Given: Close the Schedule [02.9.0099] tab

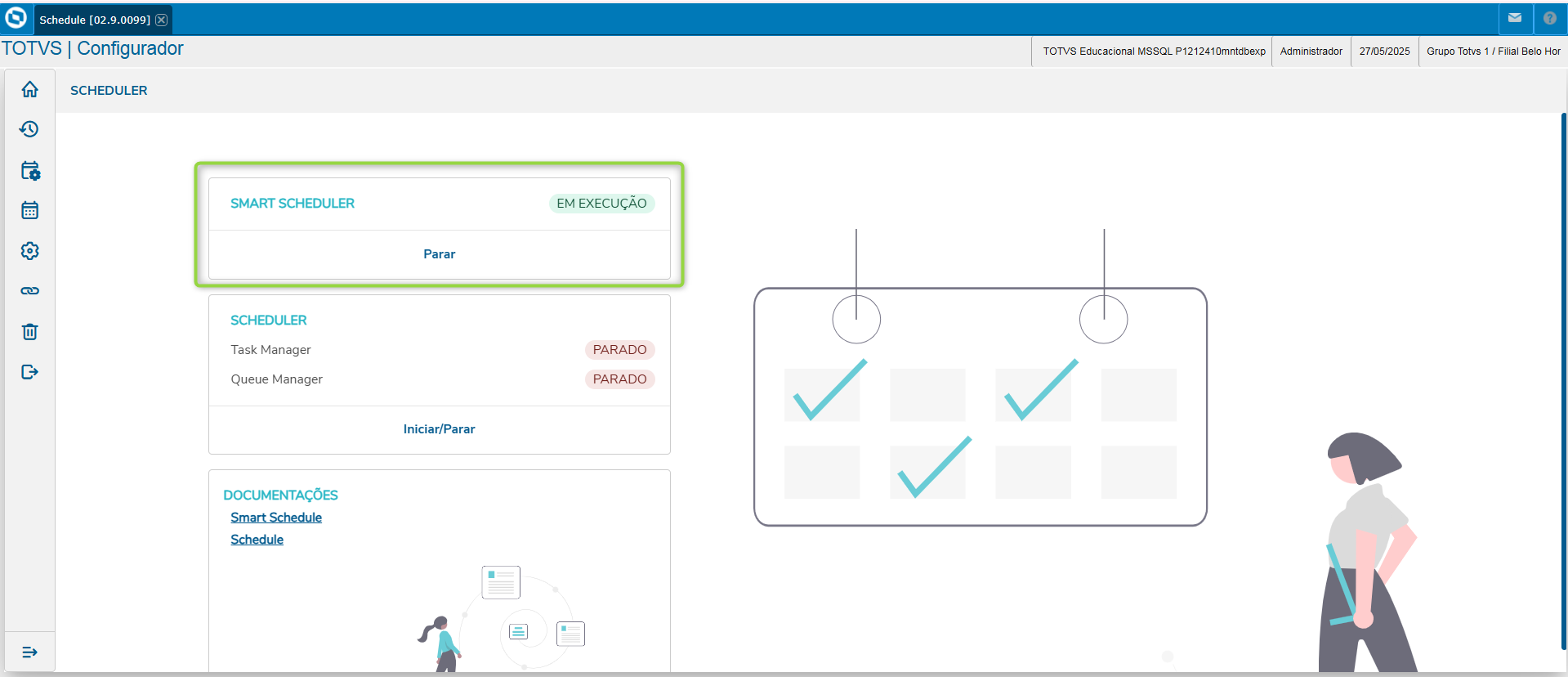Looking at the screenshot, I should click(x=162, y=20).
